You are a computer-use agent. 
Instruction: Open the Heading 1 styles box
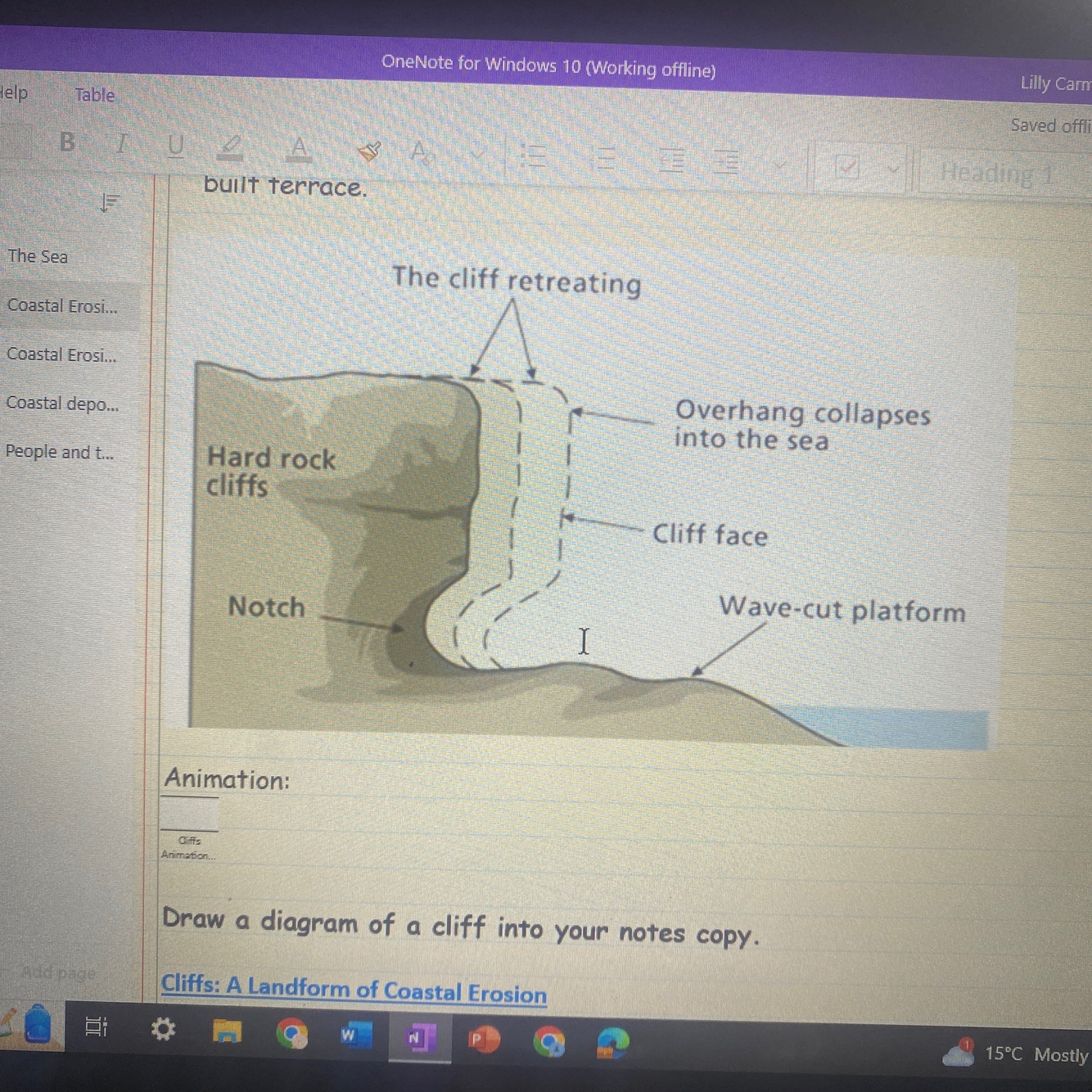tap(1004, 173)
